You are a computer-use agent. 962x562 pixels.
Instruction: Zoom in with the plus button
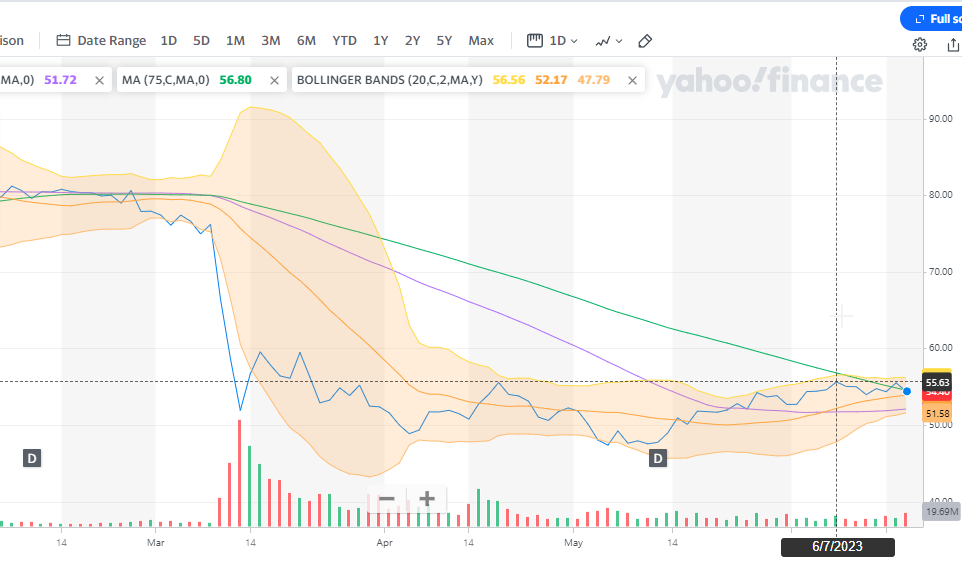(427, 499)
